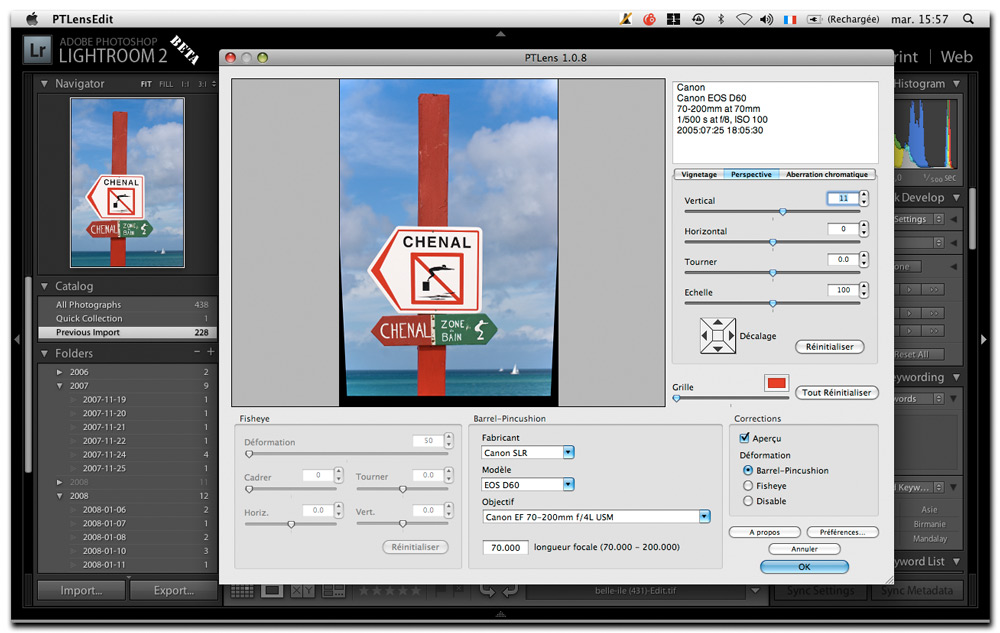Set Navigator zoom to 1:1

pyautogui.click(x=185, y=84)
